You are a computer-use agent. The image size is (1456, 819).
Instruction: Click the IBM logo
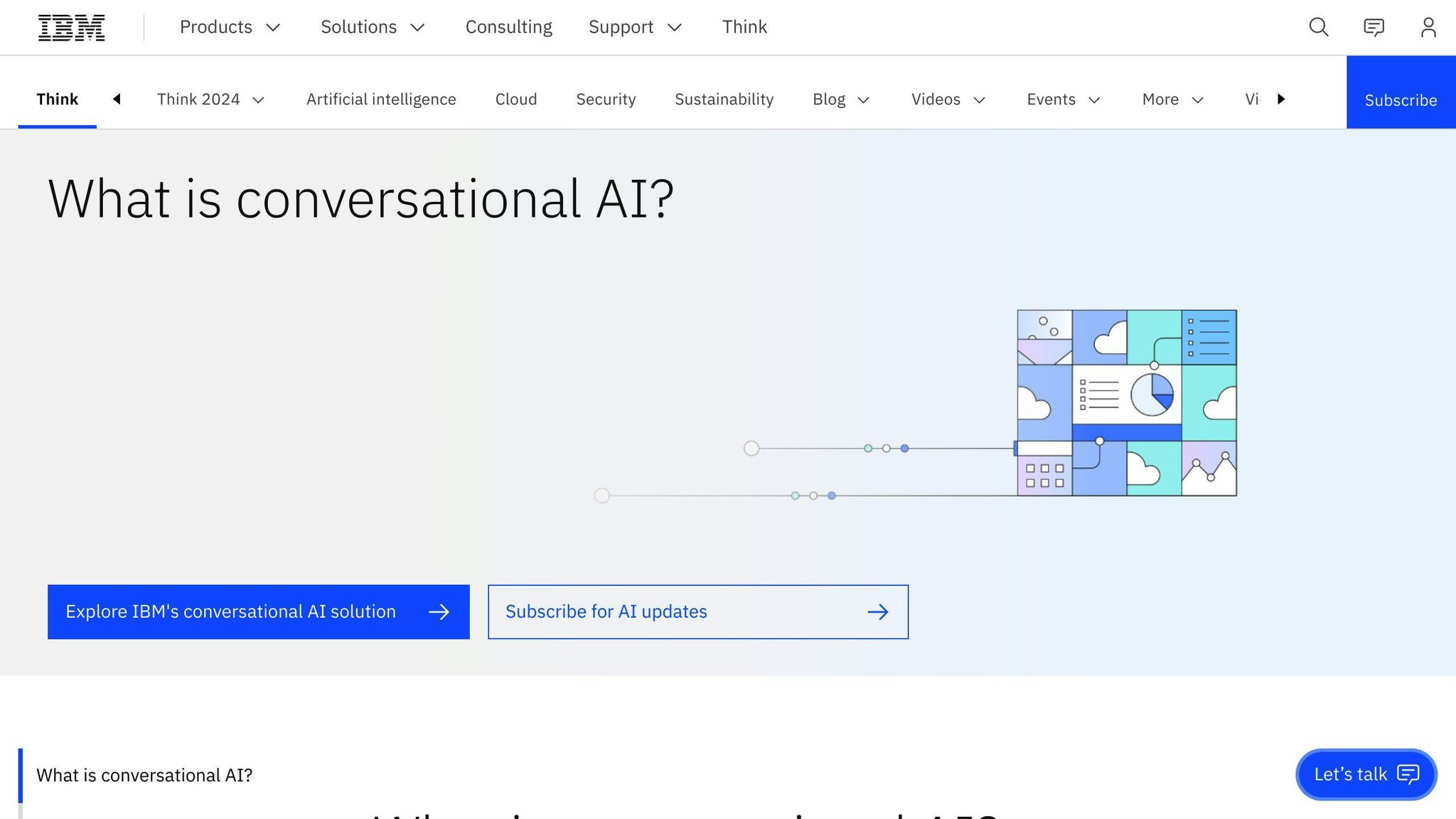(x=70, y=27)
